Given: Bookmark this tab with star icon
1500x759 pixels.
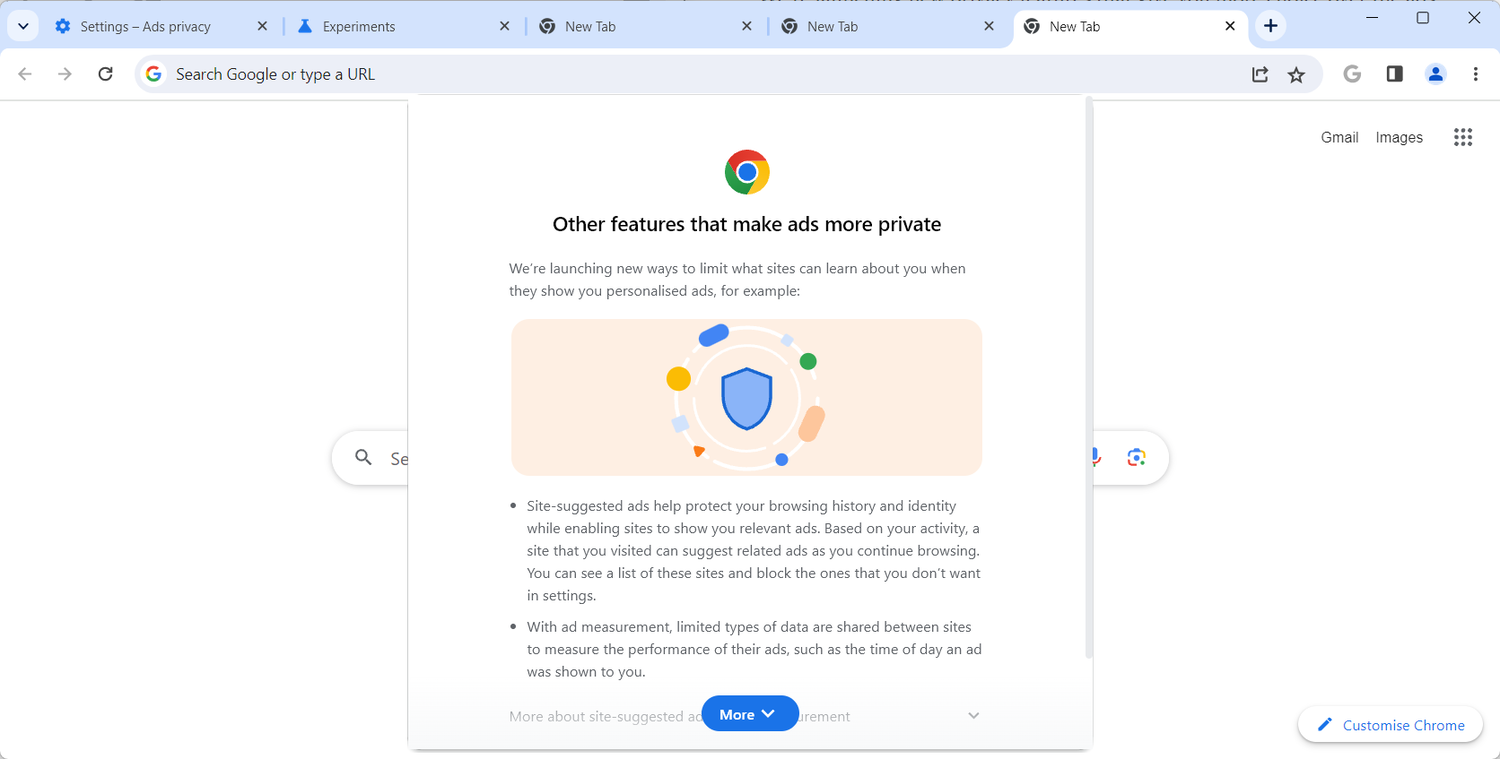Looking at the screenshot, I should point(1297,74).
